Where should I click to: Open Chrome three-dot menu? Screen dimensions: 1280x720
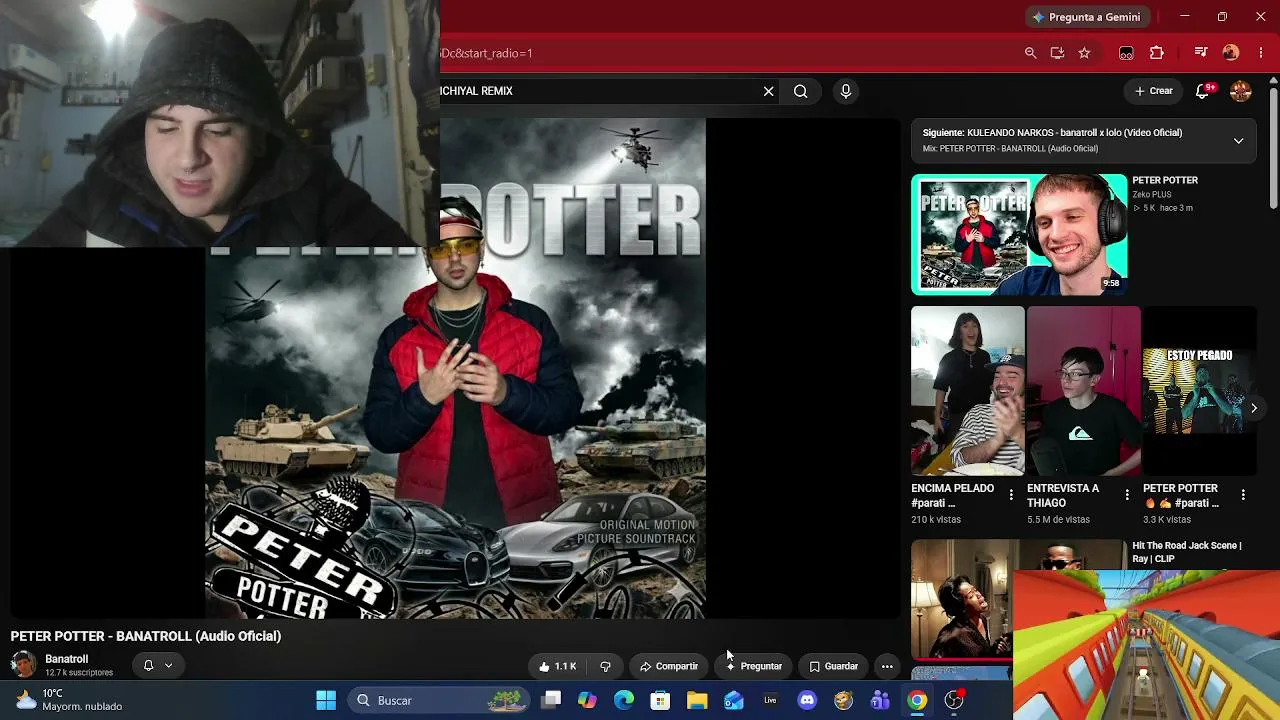pos(1261,53)
